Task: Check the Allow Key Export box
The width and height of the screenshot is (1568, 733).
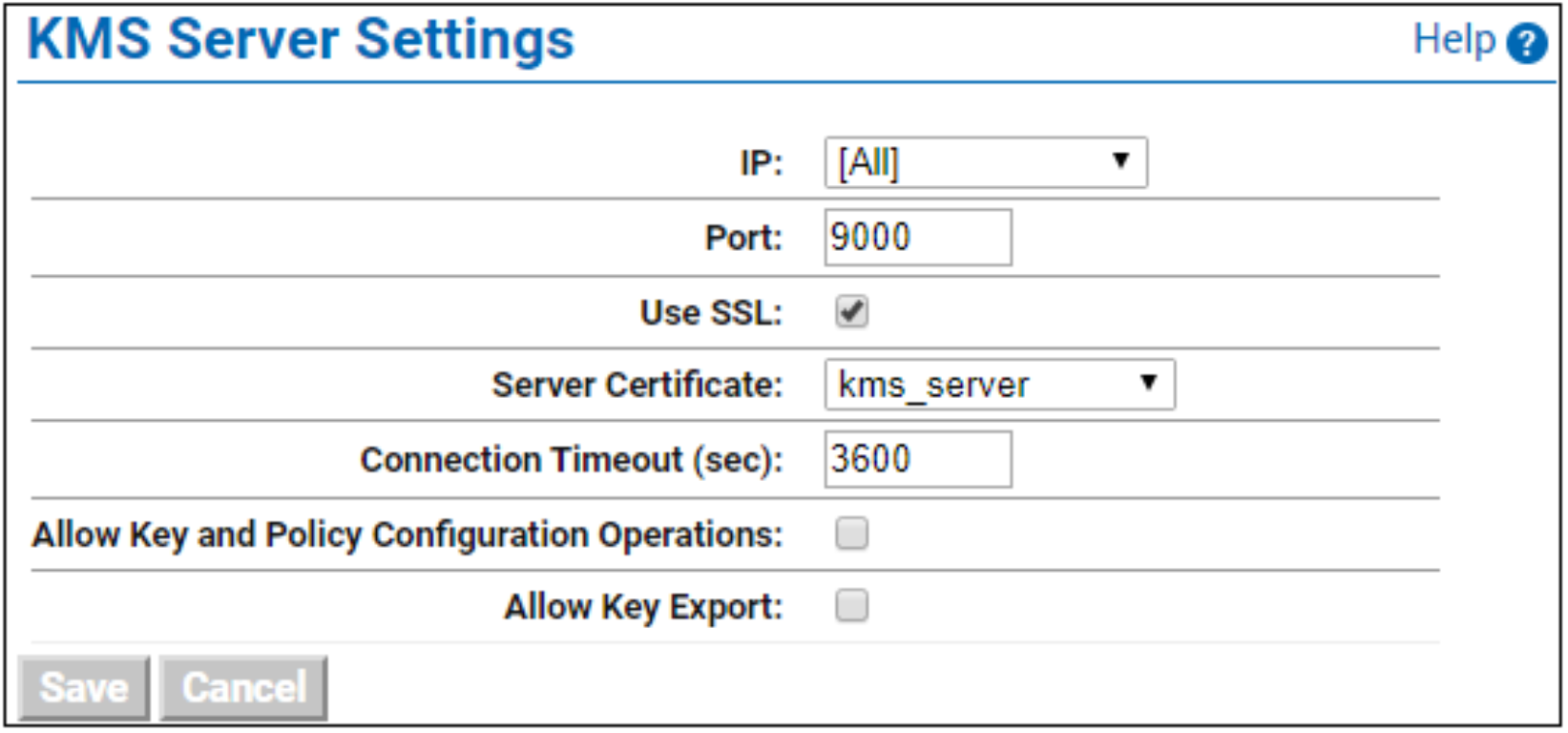Action: pos(851,606)
